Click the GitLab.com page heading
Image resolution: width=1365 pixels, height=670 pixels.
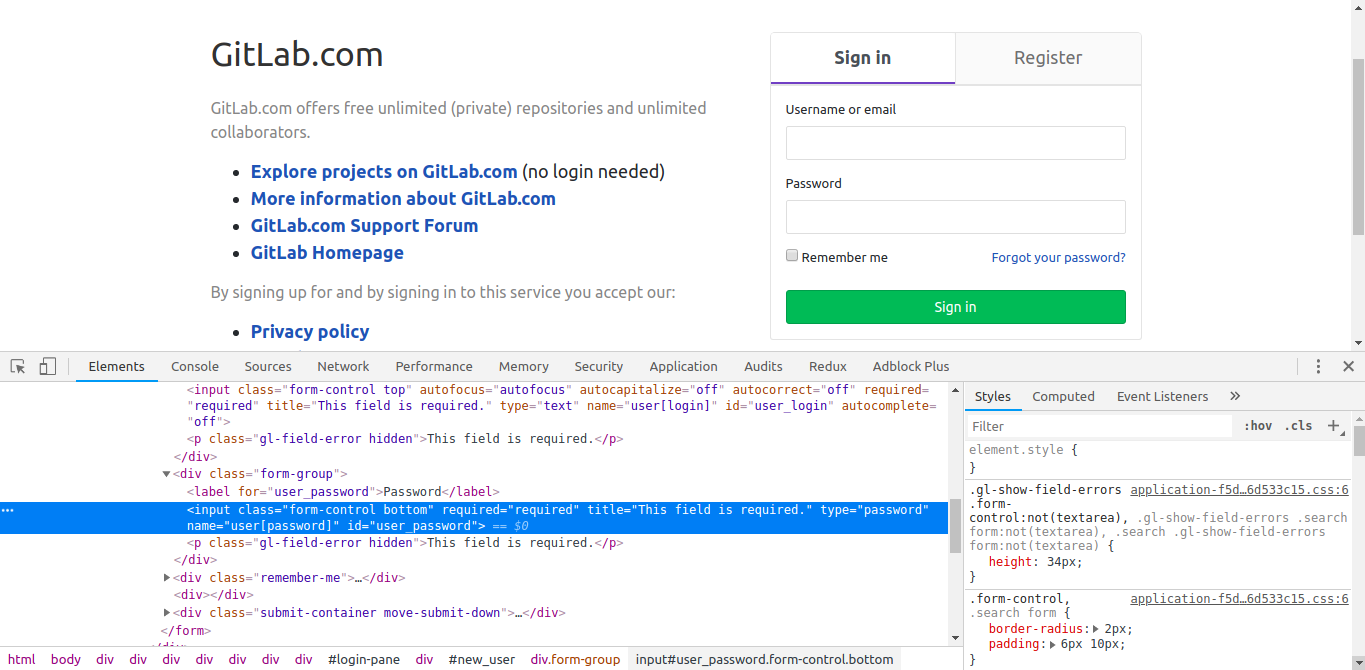point(297,54)
